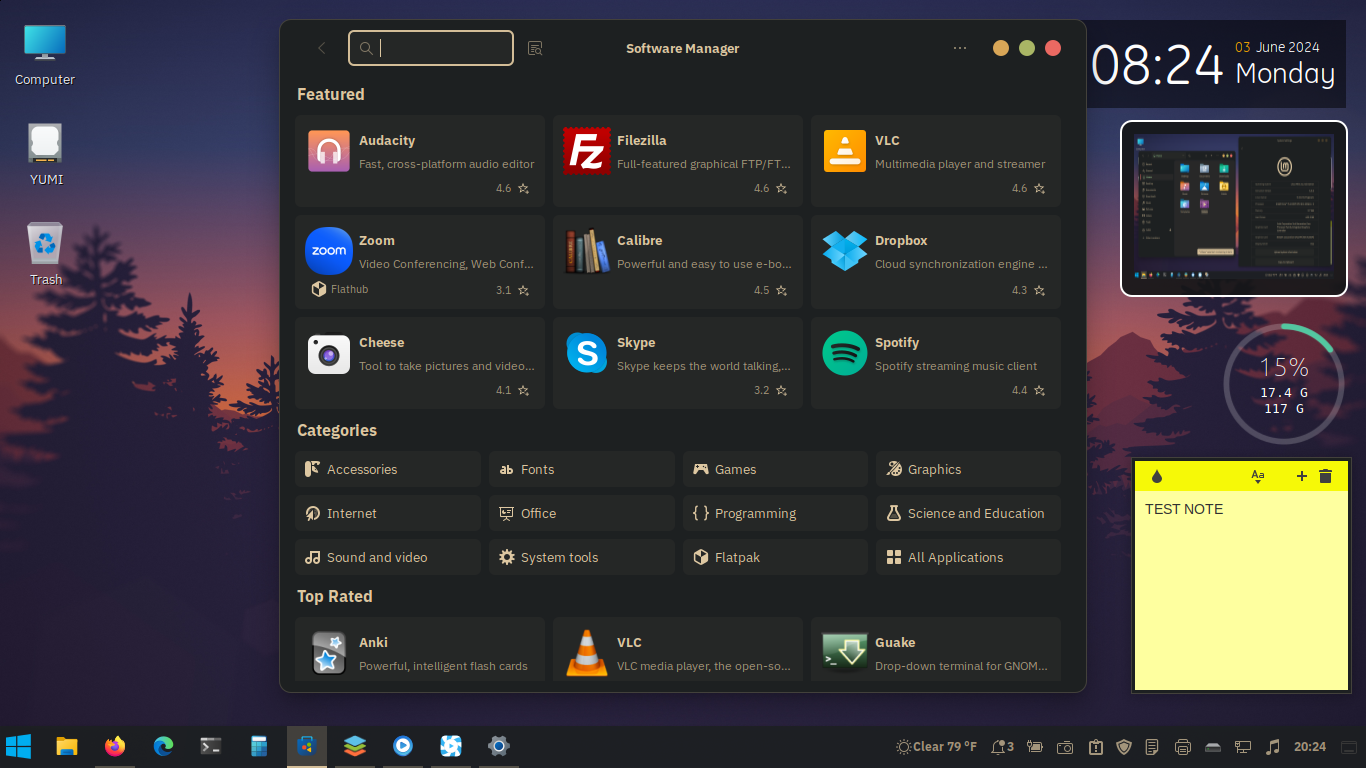Browse the Sound and video category
This screenshot has height=768, width=1366.
(388, 557)
